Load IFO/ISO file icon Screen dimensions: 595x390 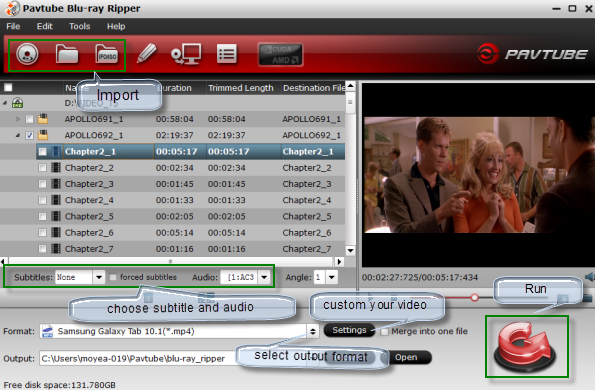[106, 54]
